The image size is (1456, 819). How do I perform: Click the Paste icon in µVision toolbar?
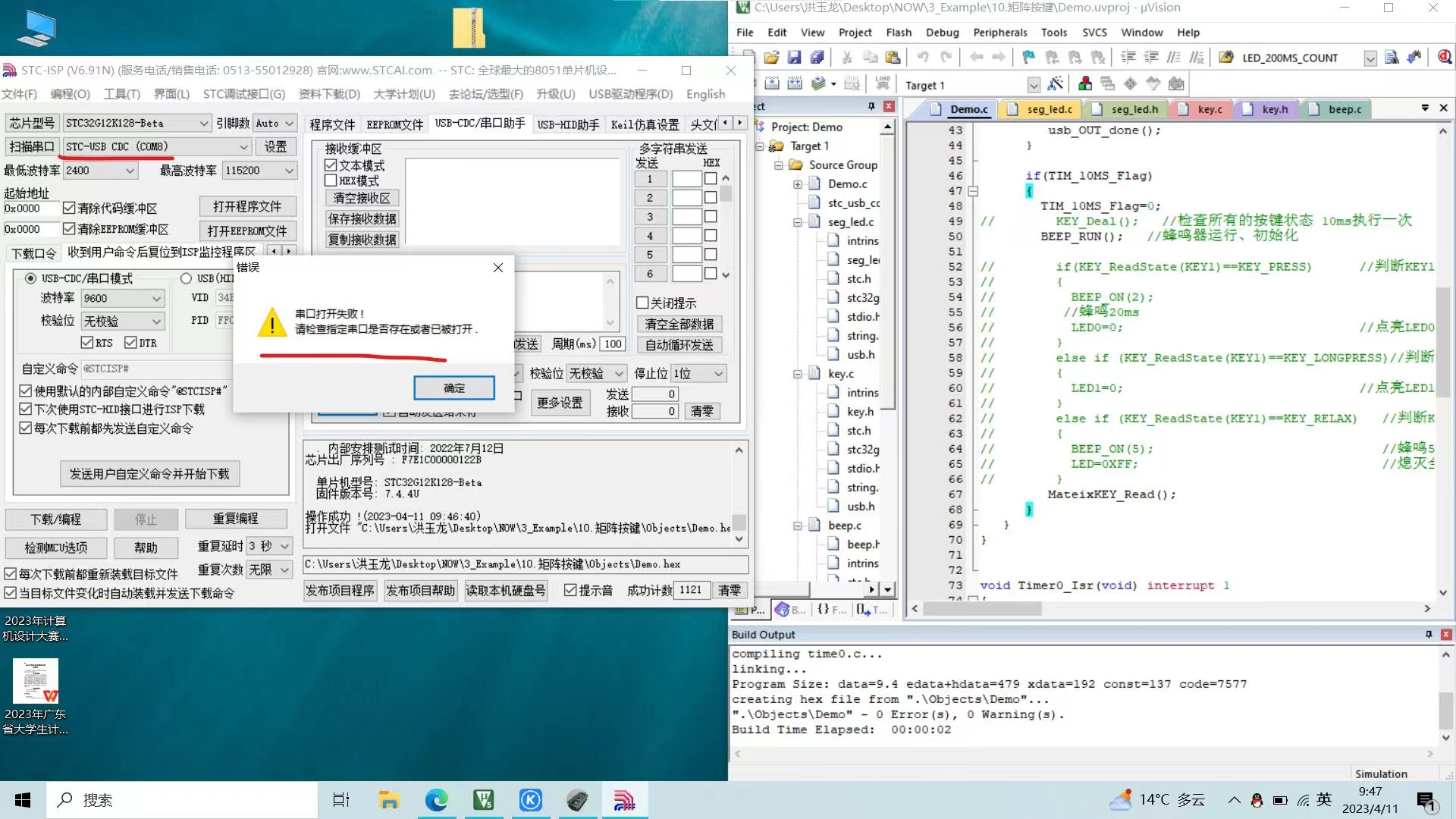click(893, 58)
